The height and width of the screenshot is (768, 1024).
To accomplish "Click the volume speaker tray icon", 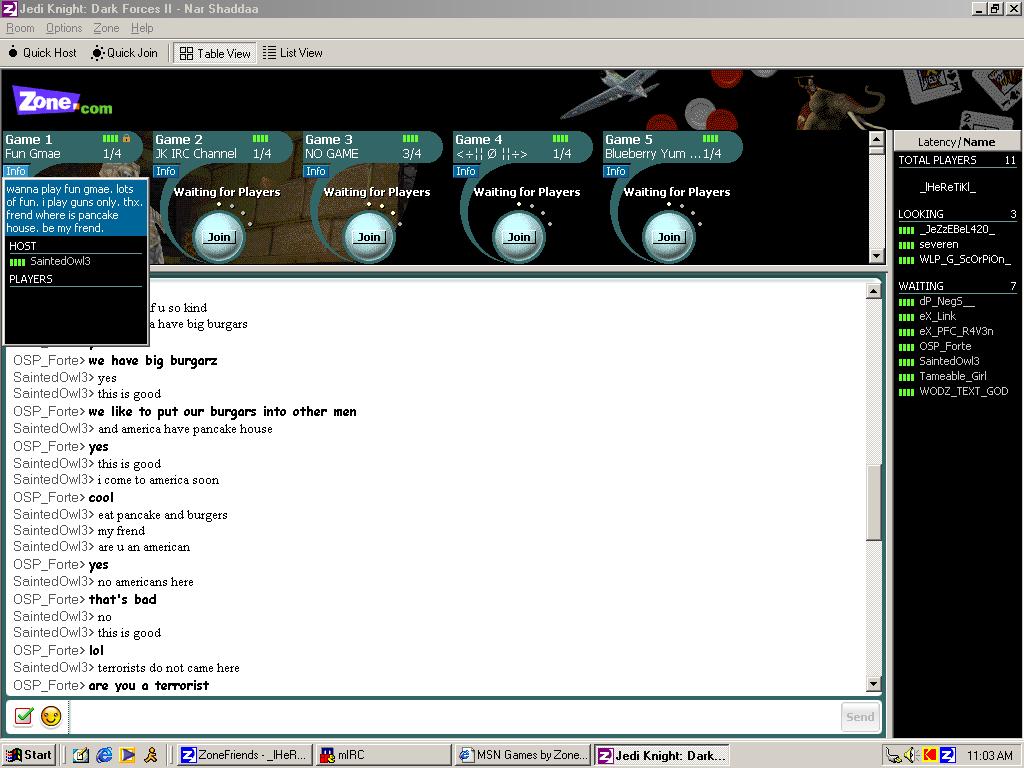I will click(x=911, y=756).
